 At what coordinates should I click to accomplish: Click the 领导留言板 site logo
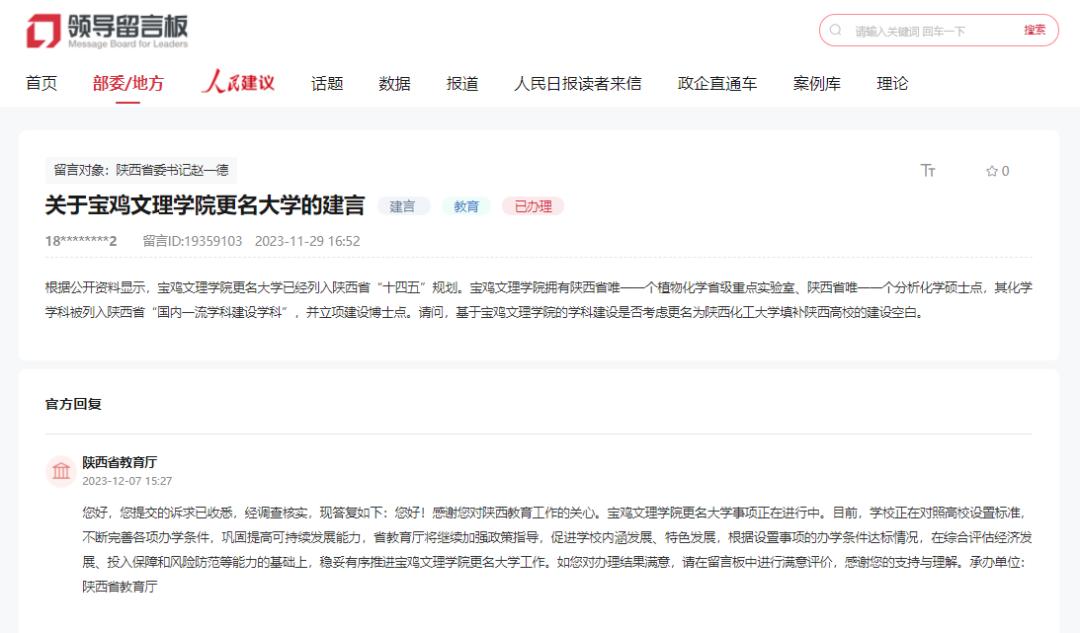(x=107, y=31)
